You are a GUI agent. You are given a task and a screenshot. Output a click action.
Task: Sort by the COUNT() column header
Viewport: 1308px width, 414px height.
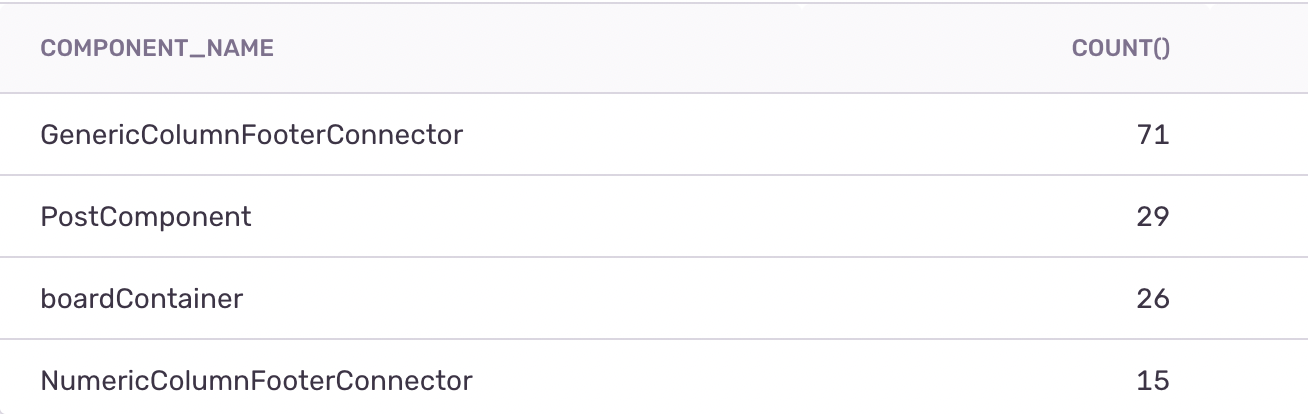[1120, 48]
